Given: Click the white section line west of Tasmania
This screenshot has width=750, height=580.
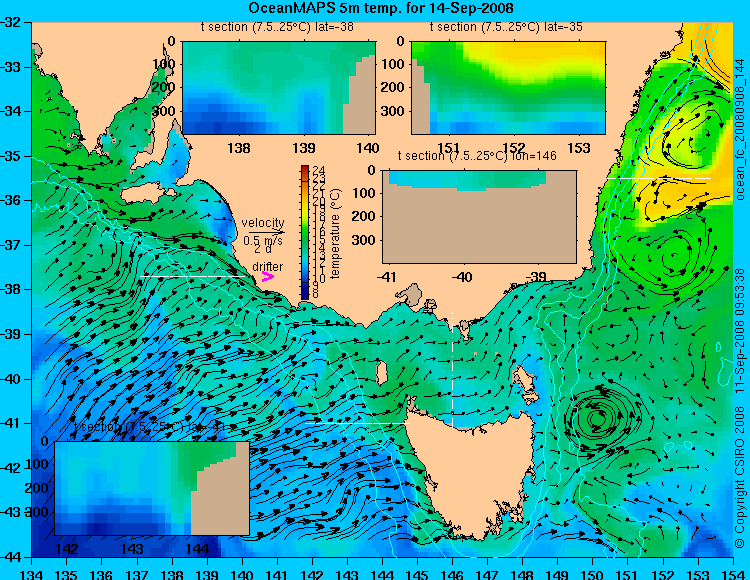Looking at the screenshot, I should coord(358,423).
